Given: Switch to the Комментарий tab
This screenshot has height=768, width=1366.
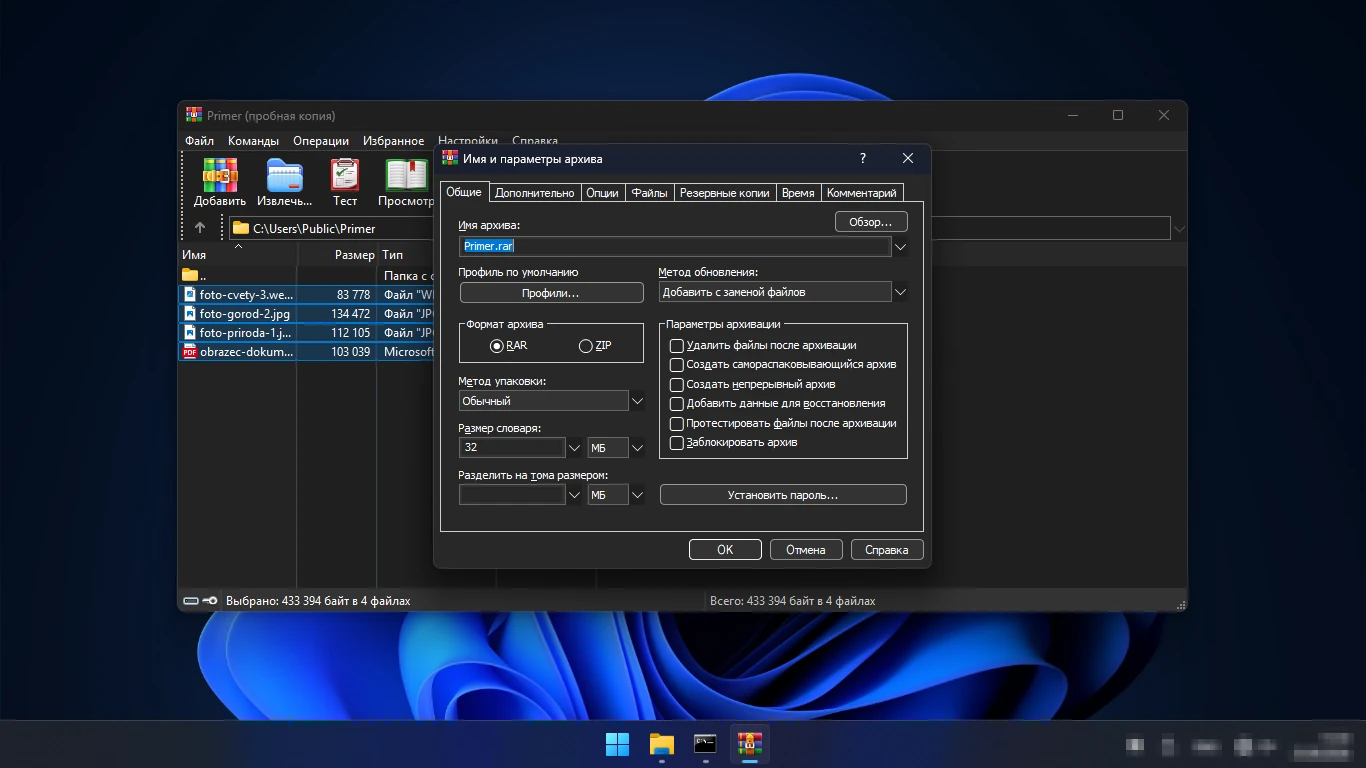Looking at the screenshot, I should tap(862, 193).
